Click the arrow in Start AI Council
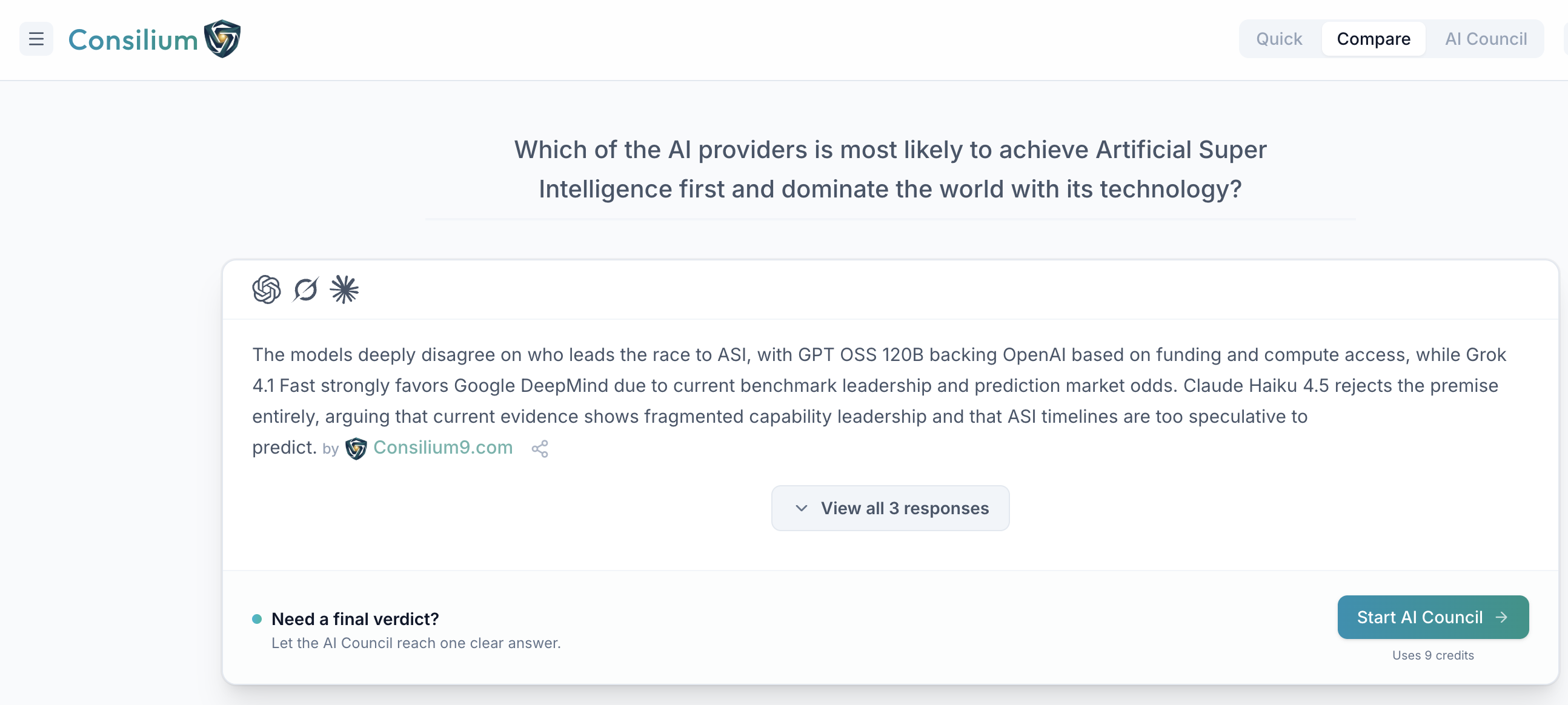The width and height of the screenshot is (1568, 705). 1501,617
